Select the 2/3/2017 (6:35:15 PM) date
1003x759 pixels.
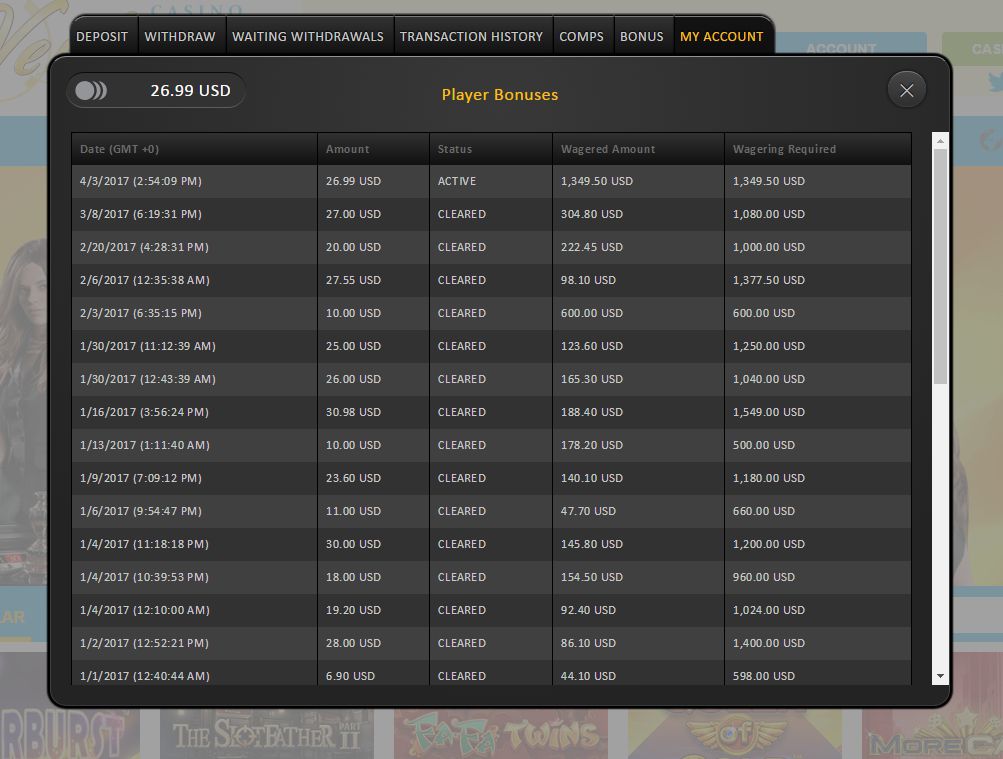coord(141,313)
